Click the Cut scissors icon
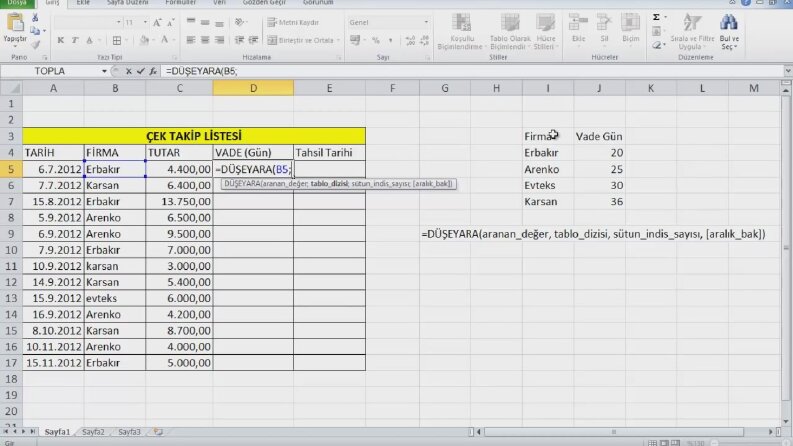 pos(35,18)
